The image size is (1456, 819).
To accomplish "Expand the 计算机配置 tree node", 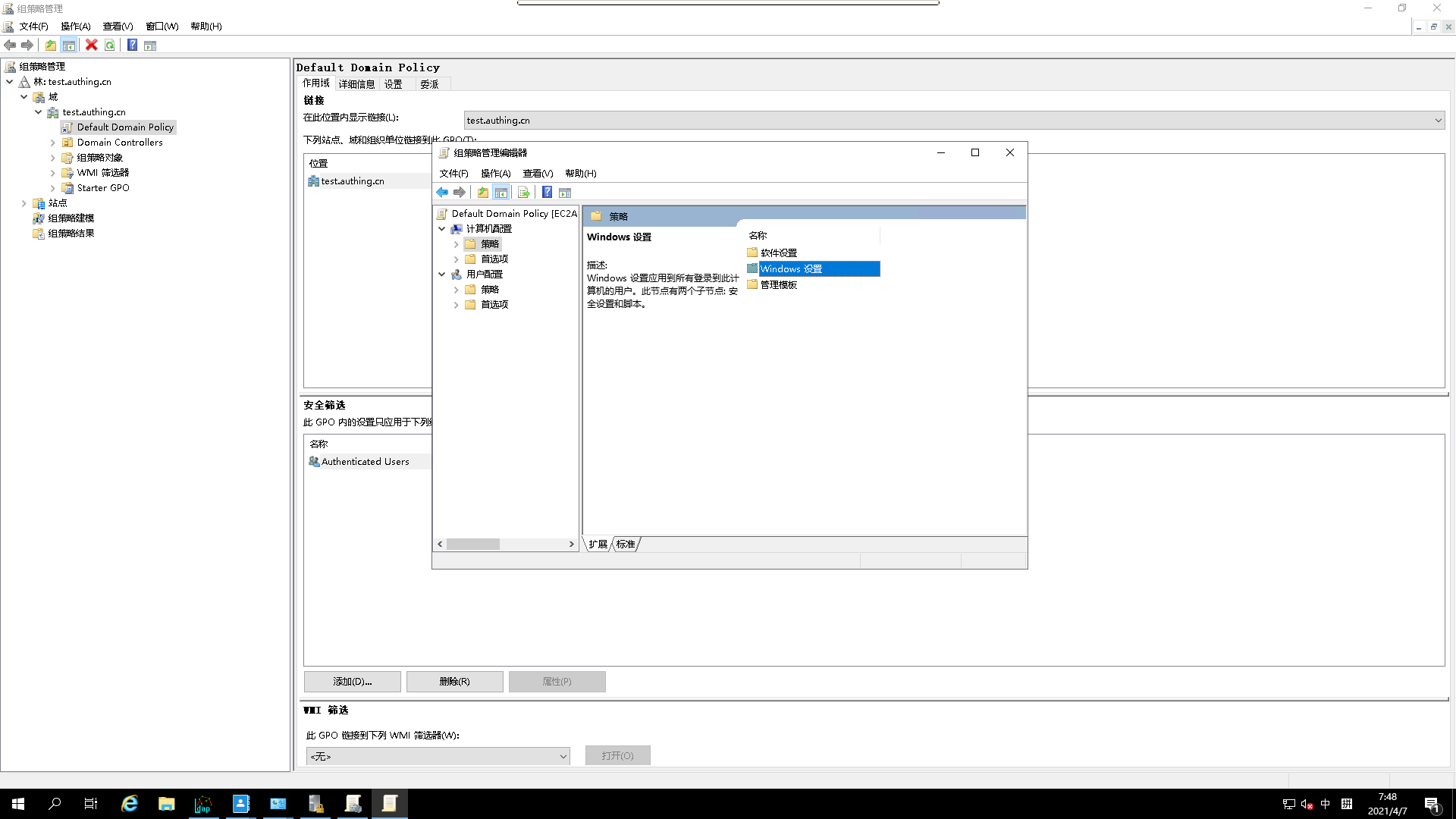I will pyautogui.click(x=442, y=228).
